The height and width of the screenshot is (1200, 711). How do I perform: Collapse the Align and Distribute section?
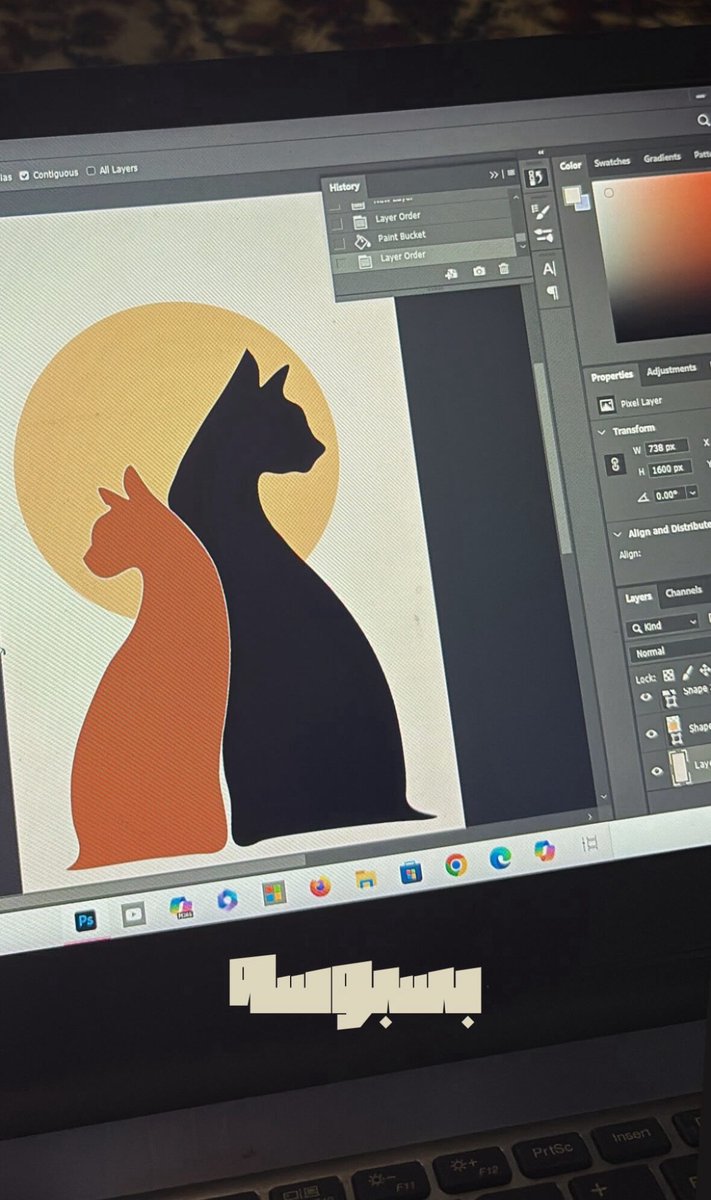[617, 533]
